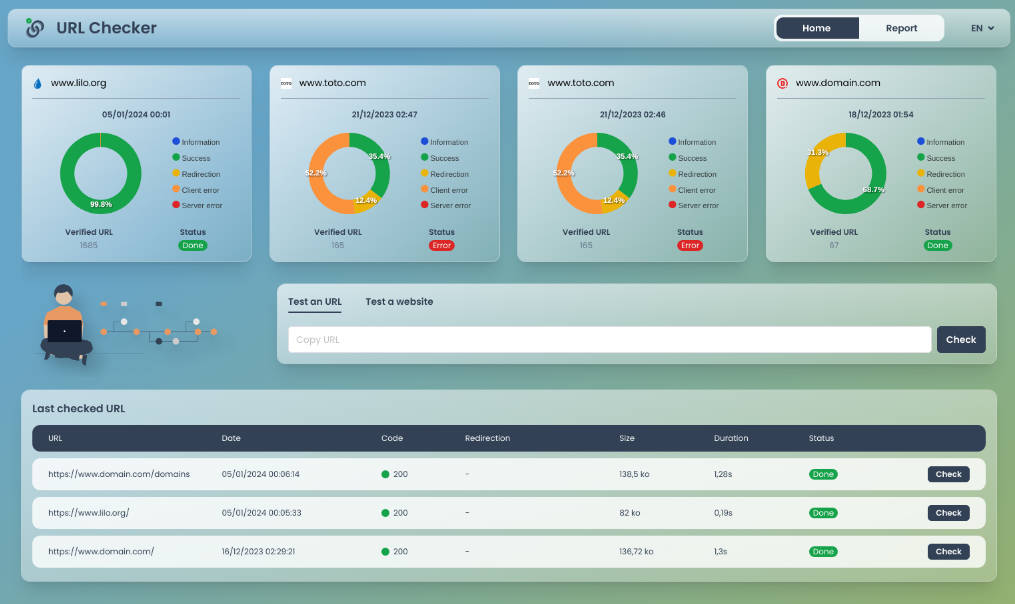Re-check the https://www.lilo.org/ row

(948, 513)
